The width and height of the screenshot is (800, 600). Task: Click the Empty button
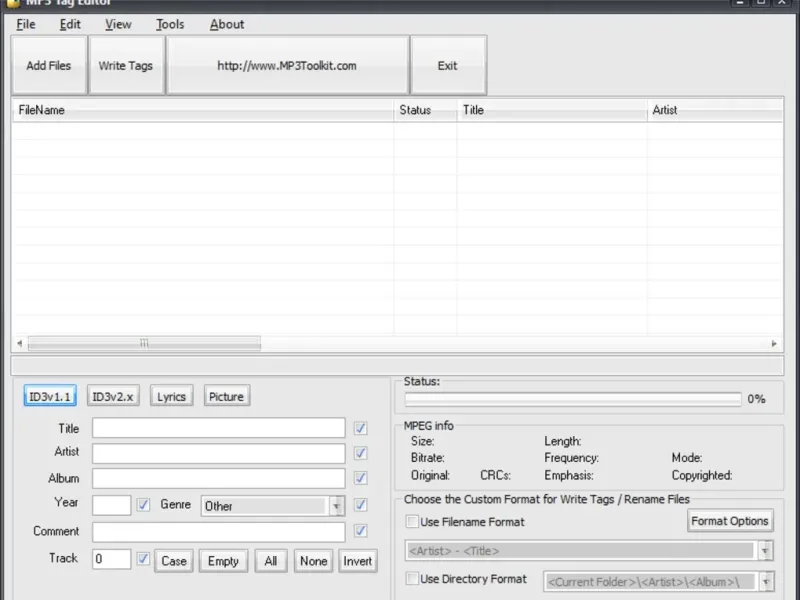223,561
